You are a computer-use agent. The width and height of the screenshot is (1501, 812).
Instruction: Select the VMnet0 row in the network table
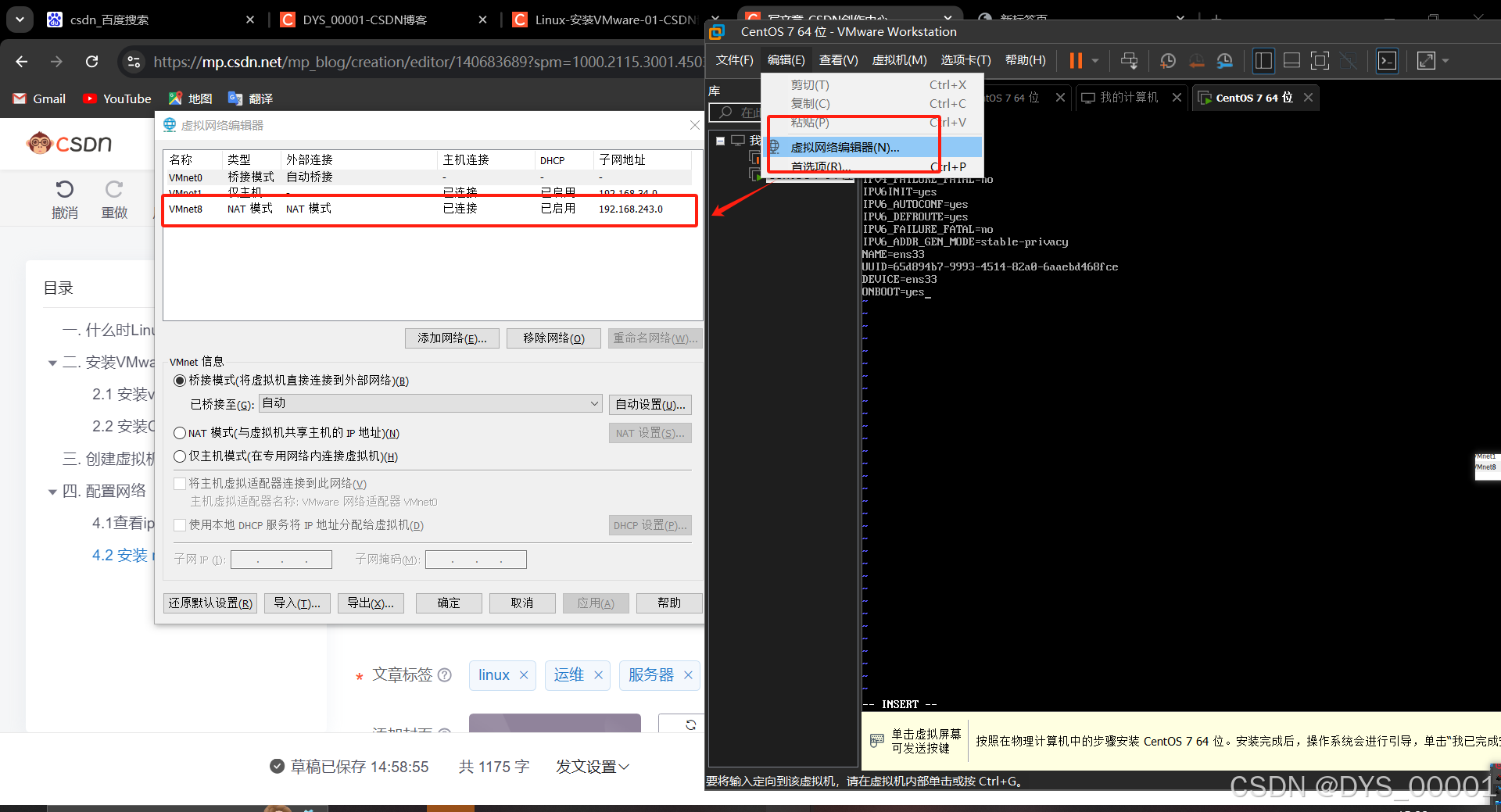pyautogui.click(x=428, y=177)
